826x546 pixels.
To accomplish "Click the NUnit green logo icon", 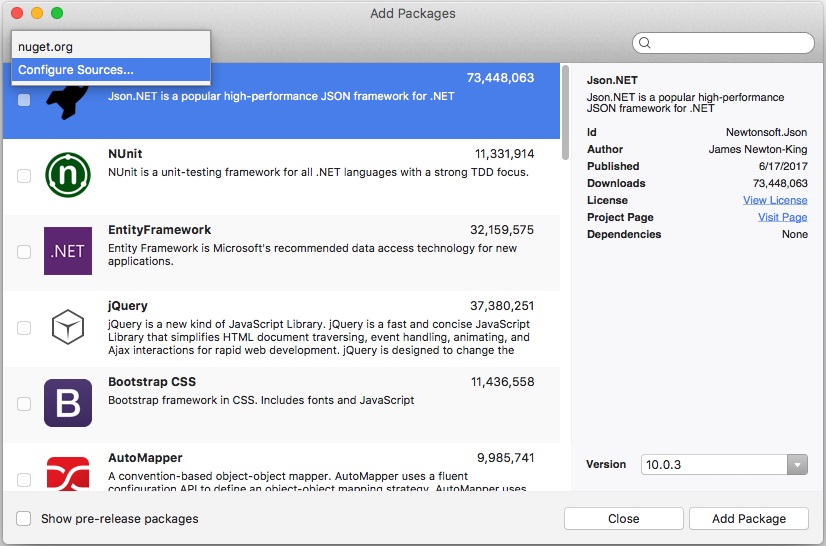I will 67,175.
